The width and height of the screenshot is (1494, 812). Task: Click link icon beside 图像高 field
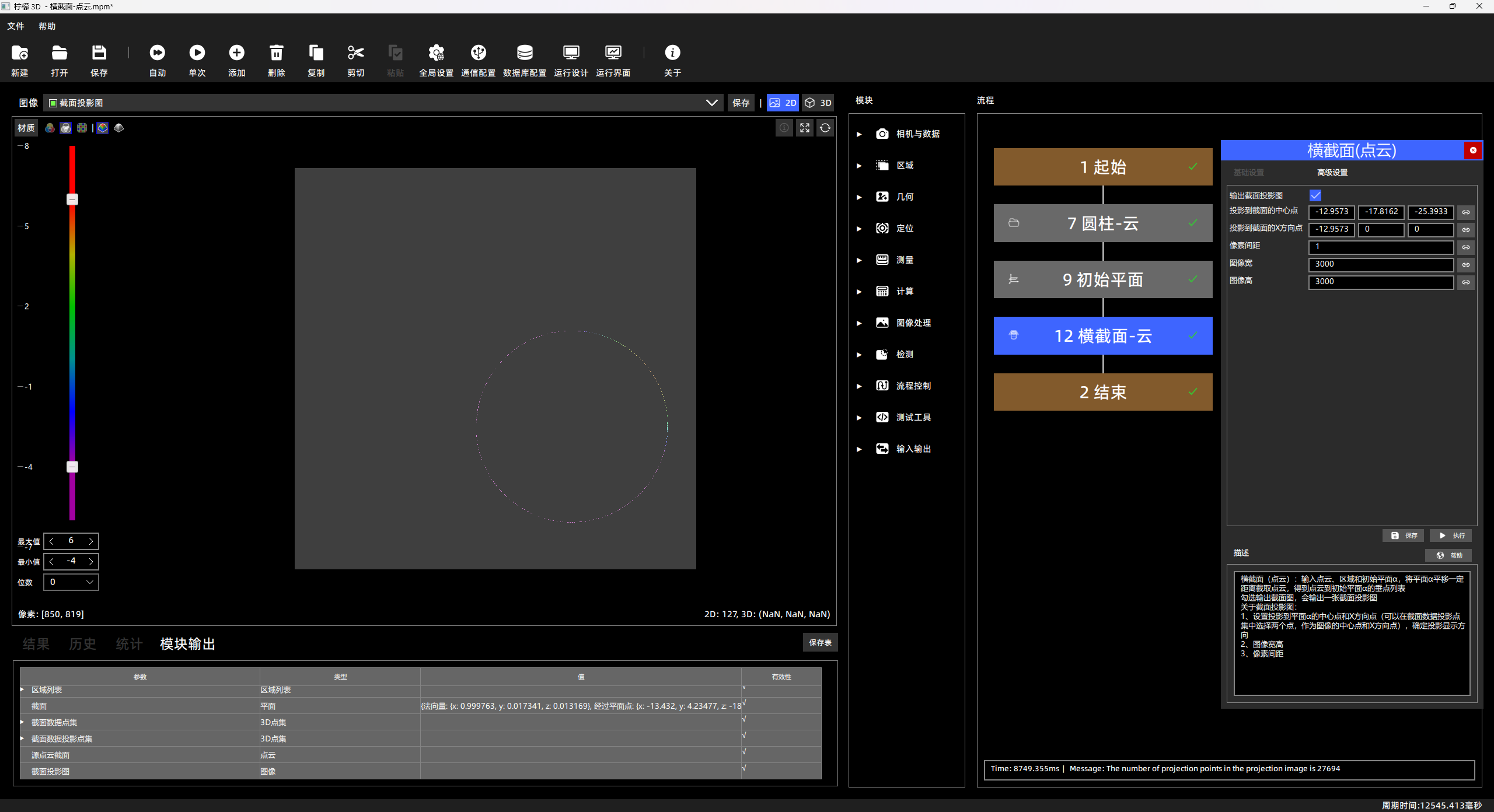click(1466, 282)
